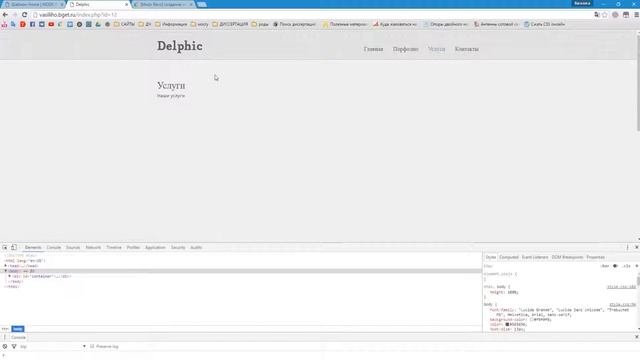Toggle the DevTools device toolbar icon
Image resolution: width=640 pixels, height=360 pixels.
coord(13,247)
